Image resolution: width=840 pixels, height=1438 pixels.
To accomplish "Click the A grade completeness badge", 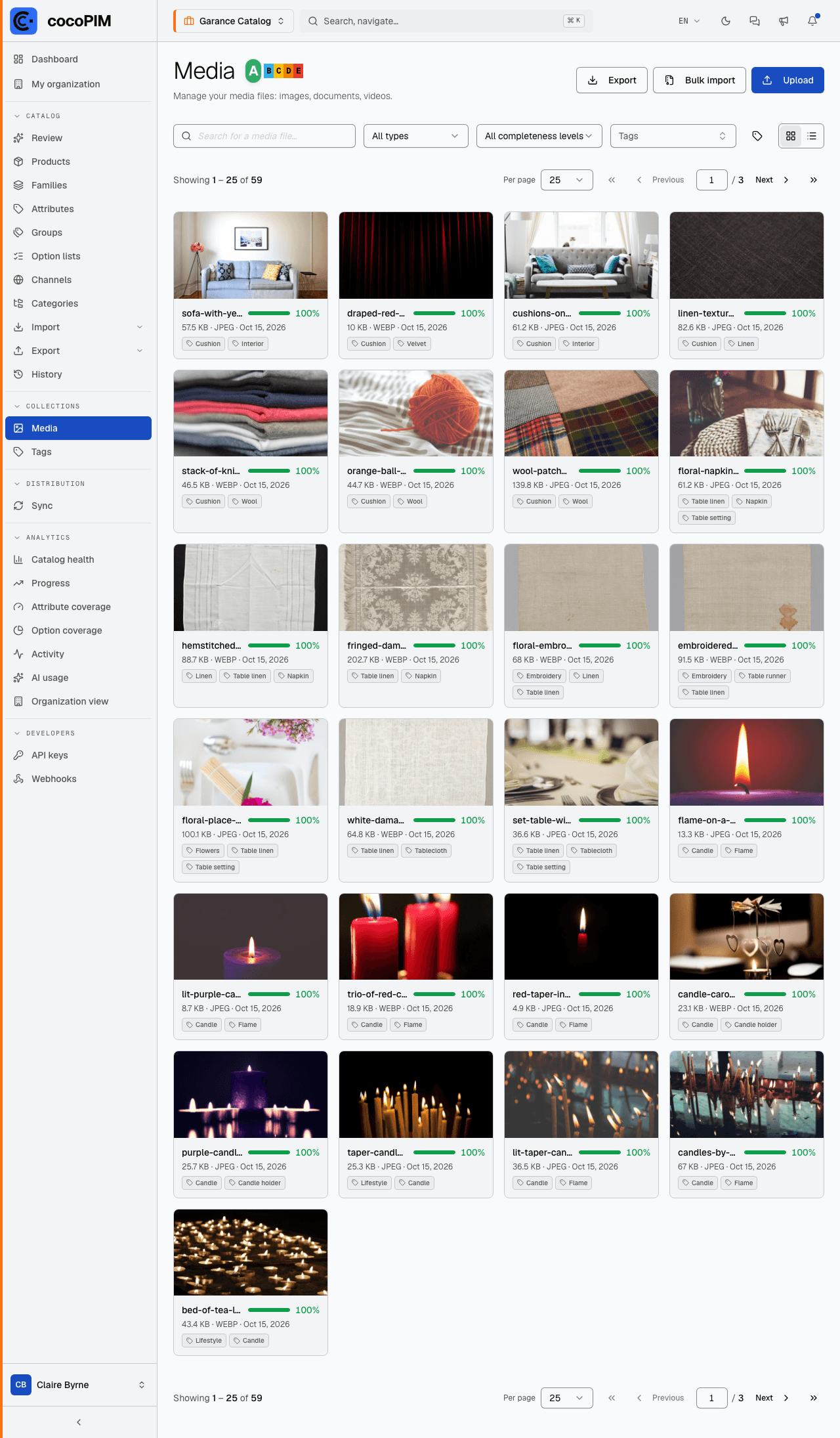I will [253, 71].
